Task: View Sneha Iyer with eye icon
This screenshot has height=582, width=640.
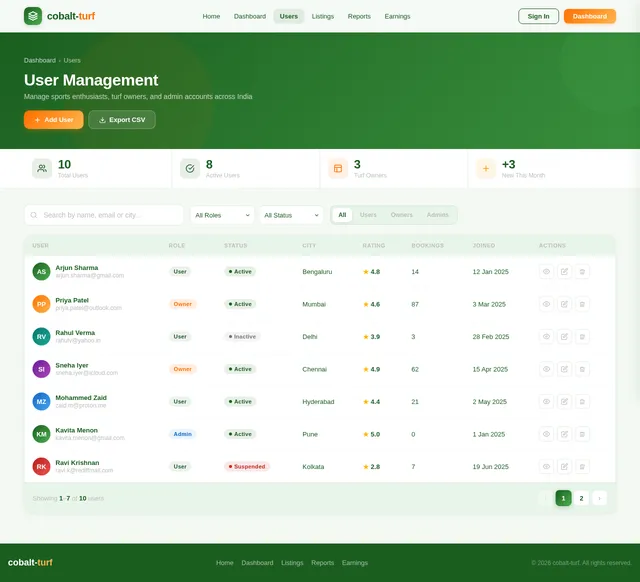Action: [x=546, y=369]
